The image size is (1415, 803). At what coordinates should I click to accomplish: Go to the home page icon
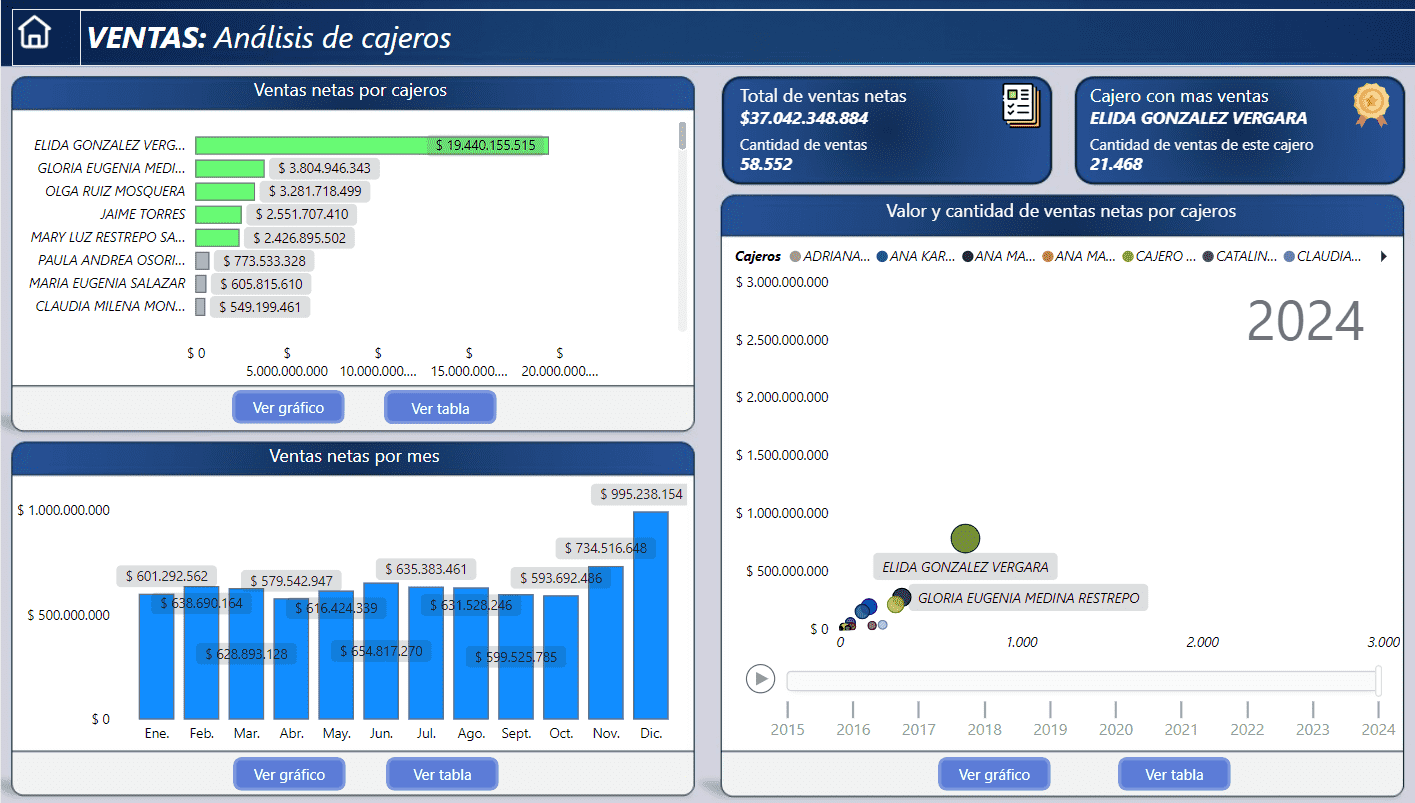click(x=34, y=33)
